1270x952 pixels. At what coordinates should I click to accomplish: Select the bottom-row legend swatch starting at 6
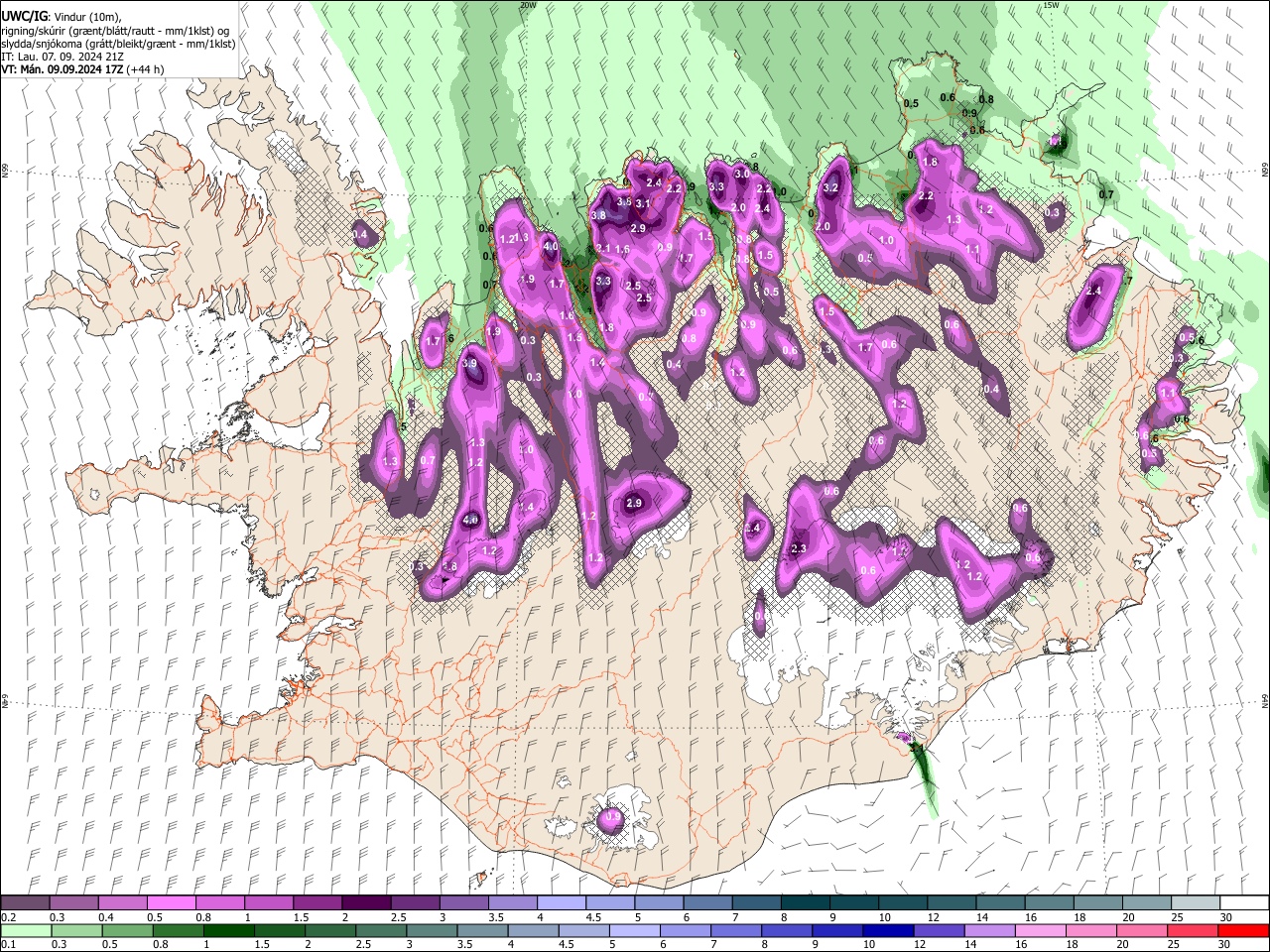[x=686, y=930]
